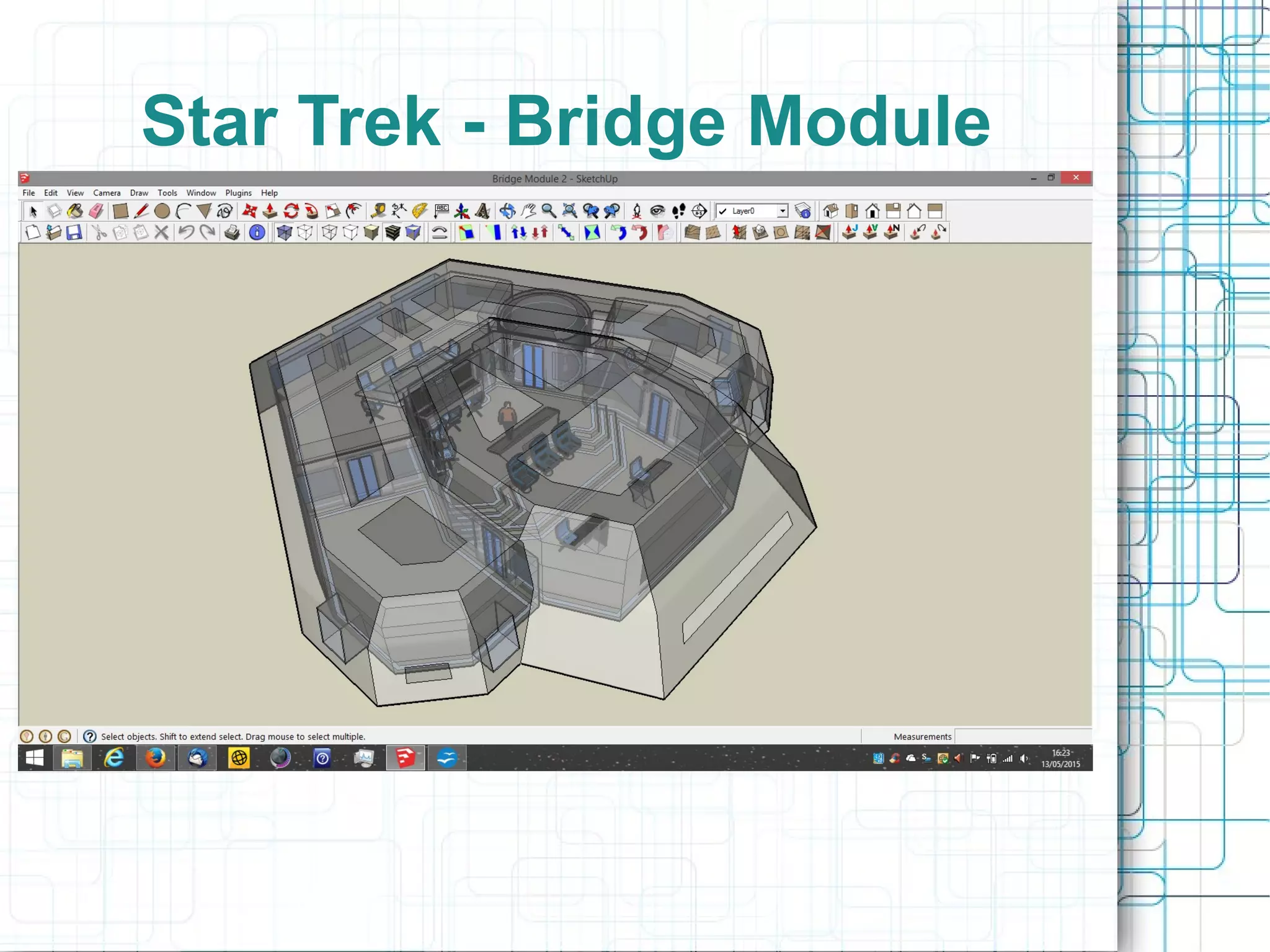Select the Protractor tool
This screenshot has height=952, width=1270.
click(420, 211)
